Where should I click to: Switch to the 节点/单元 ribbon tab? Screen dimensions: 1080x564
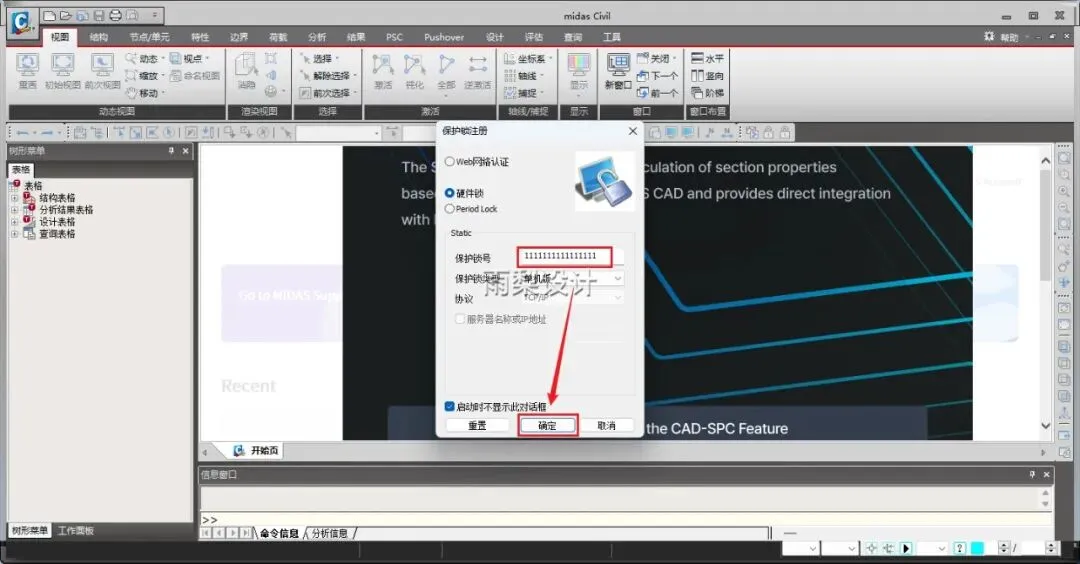coord(149,37)
